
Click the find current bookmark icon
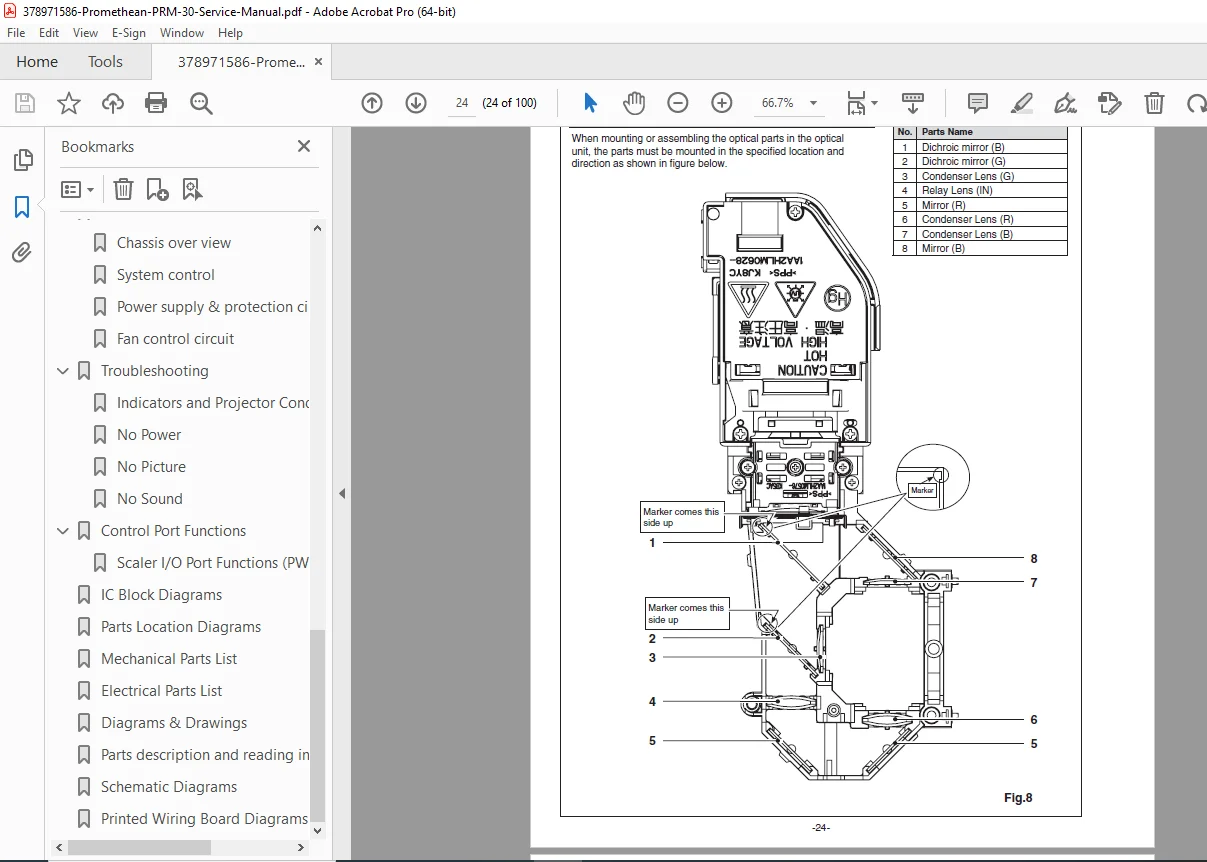tap(192, 189)
